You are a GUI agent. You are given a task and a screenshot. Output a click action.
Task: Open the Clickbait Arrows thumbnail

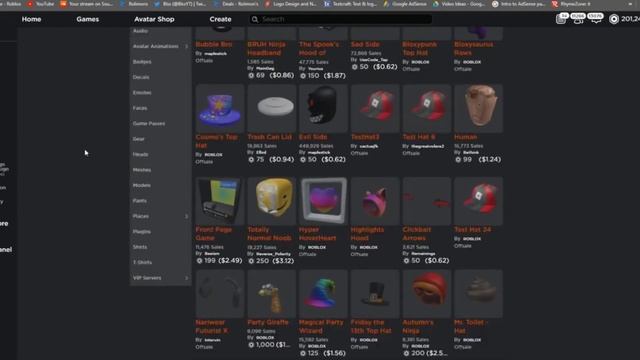tap(427, 201)
